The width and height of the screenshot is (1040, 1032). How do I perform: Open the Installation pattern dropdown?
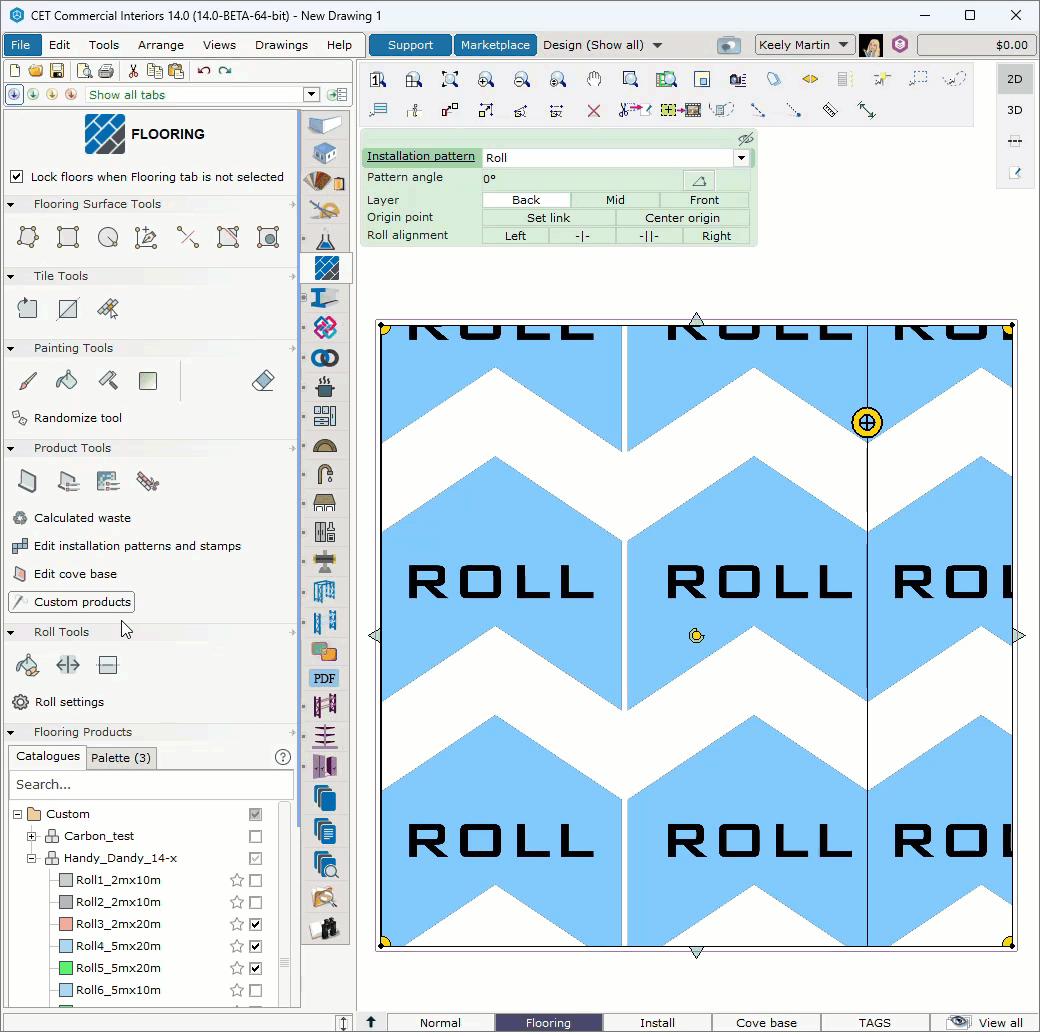tap(741, 158)
